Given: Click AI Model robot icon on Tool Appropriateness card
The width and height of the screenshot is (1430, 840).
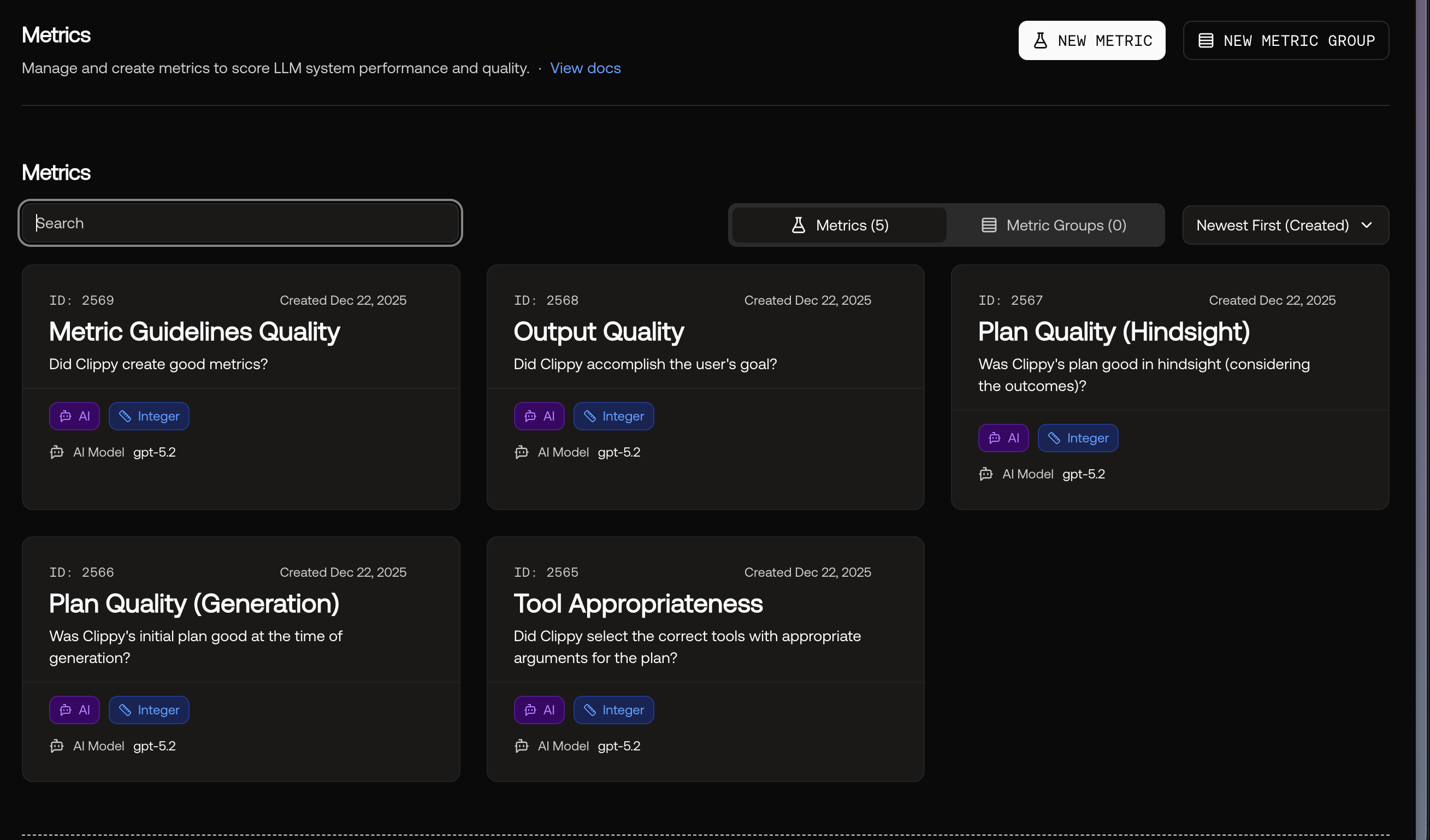Looking at the screenshot, I should (522, 746).
